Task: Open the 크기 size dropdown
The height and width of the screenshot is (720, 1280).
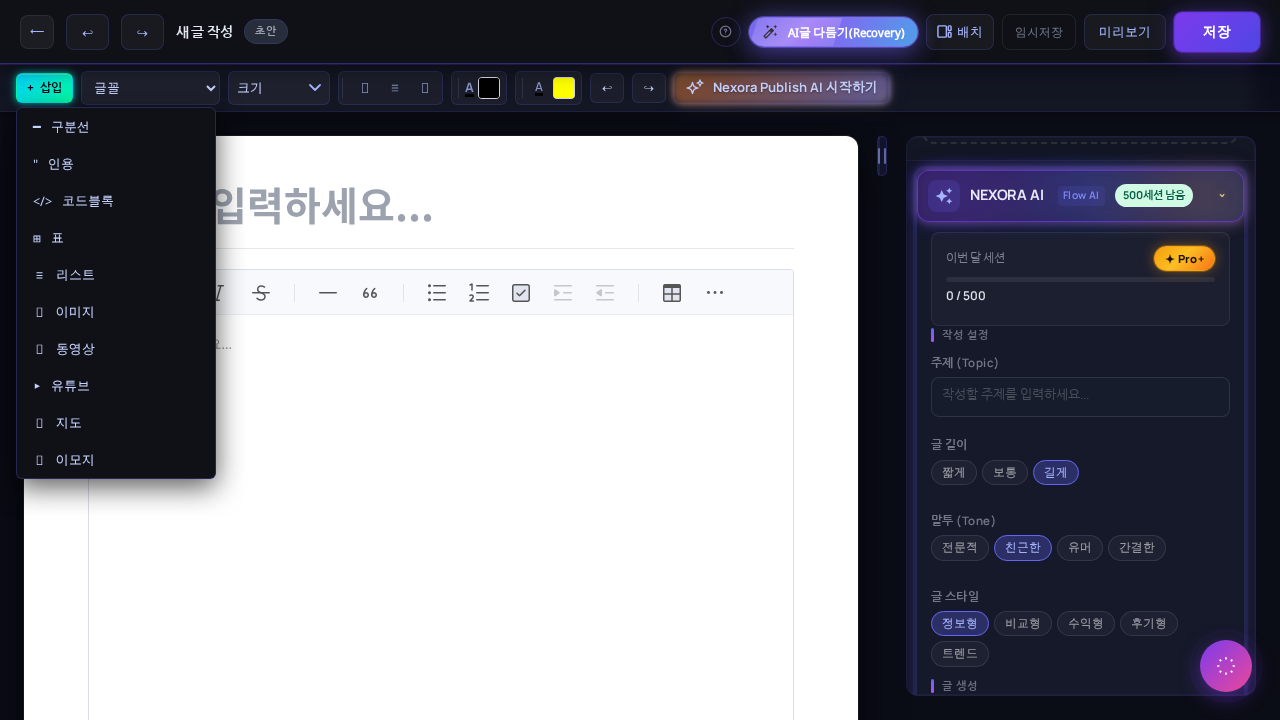Action: (x=279, y=88)
